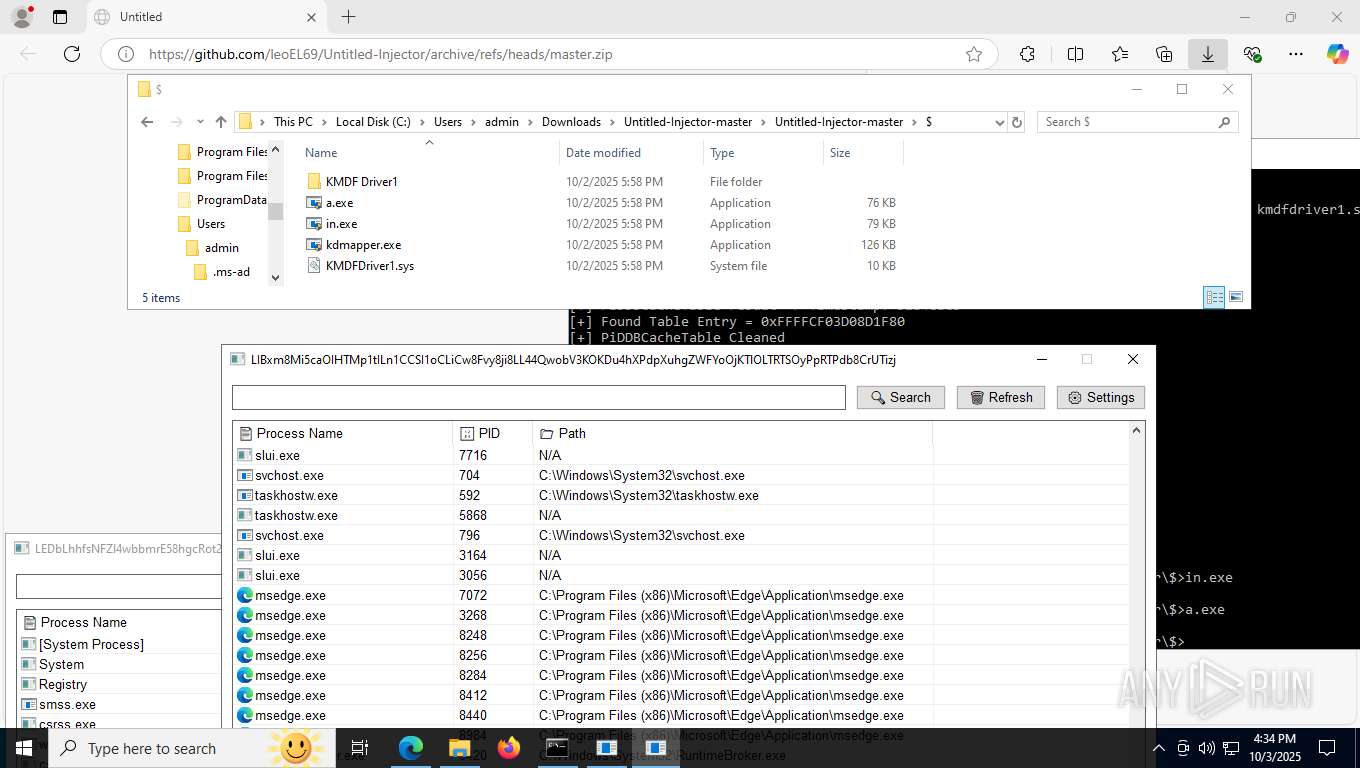The height and width of the screenshot is (768, 1360).
Task: Click Local Disk (C:) breadcrumb
Action: (373, 122)
